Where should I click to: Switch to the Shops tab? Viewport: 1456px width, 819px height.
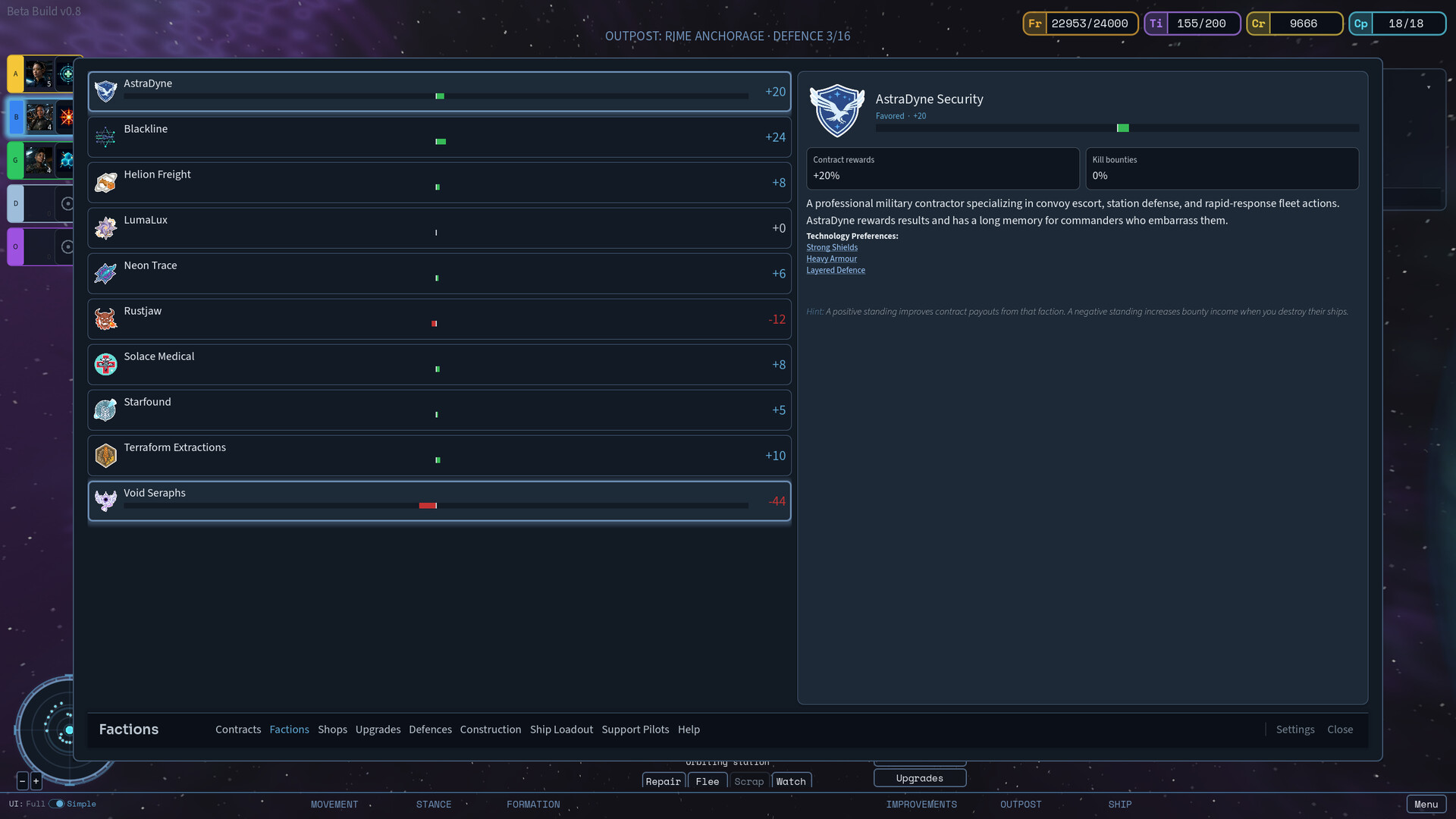[332, 730]
